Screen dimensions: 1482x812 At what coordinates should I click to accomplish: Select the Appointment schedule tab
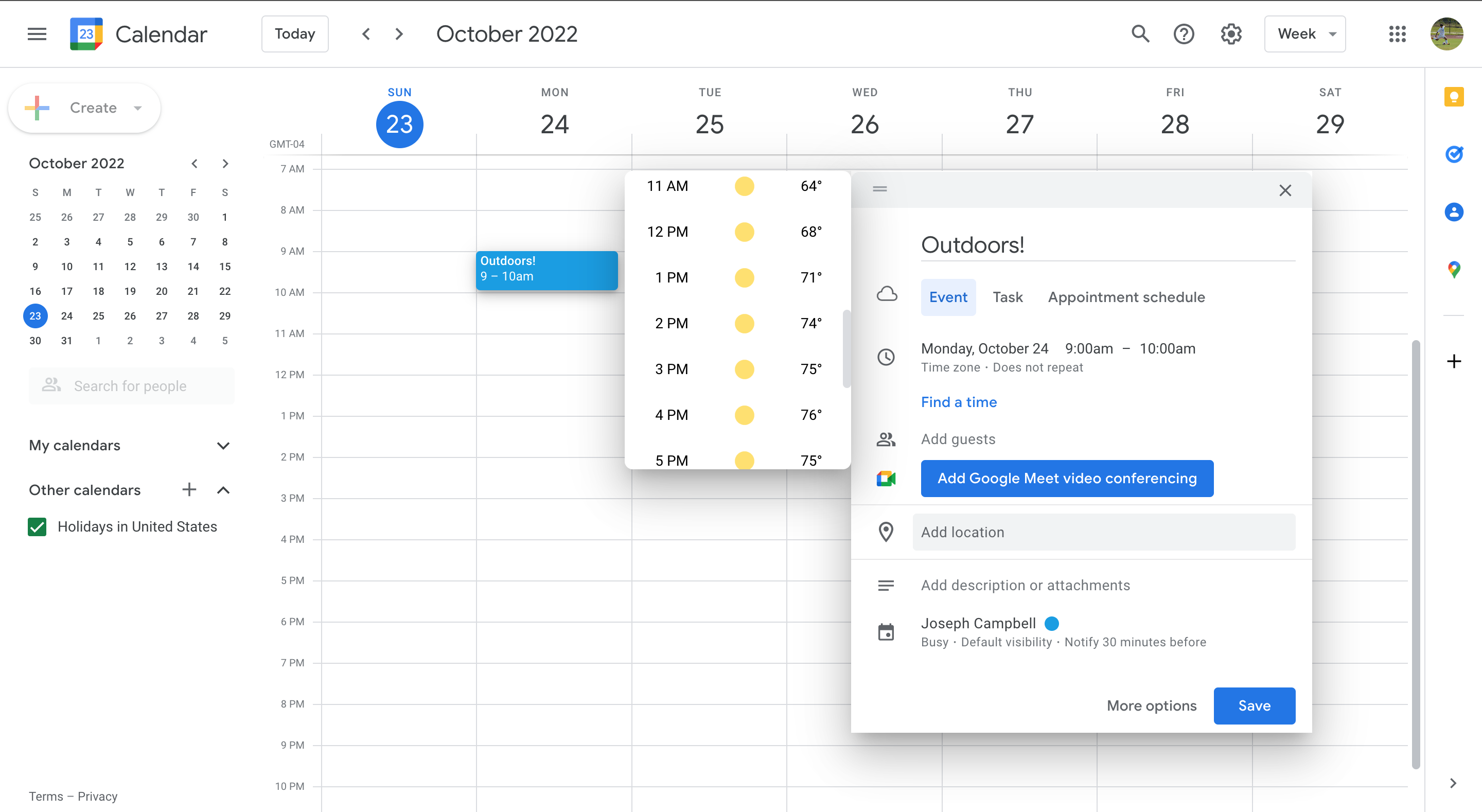pyautogui.click(x=1126, y=297)
